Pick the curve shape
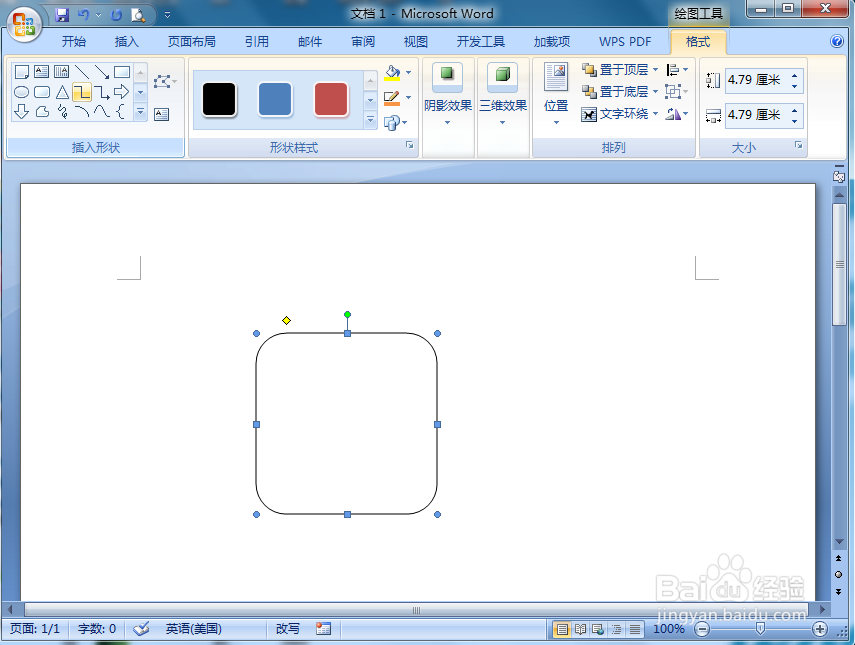This screenshot has width=855, height=645. click(102, 112)
